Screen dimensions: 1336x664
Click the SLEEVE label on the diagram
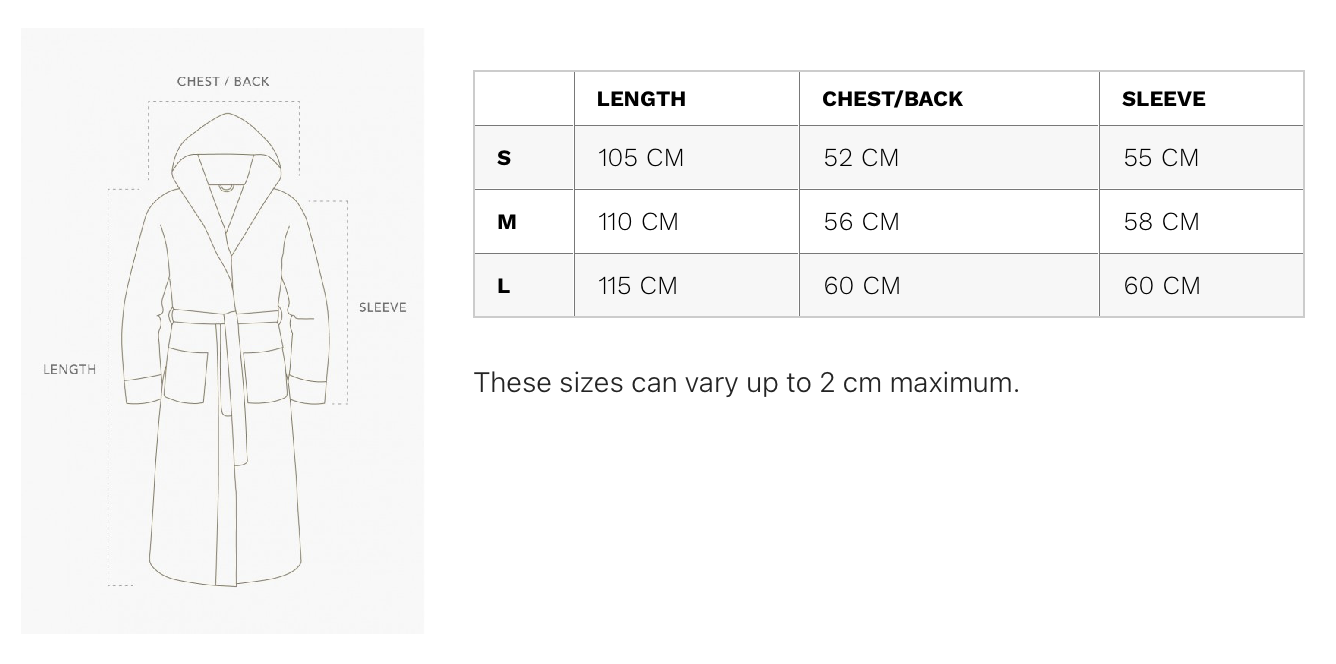click(383, 307)
